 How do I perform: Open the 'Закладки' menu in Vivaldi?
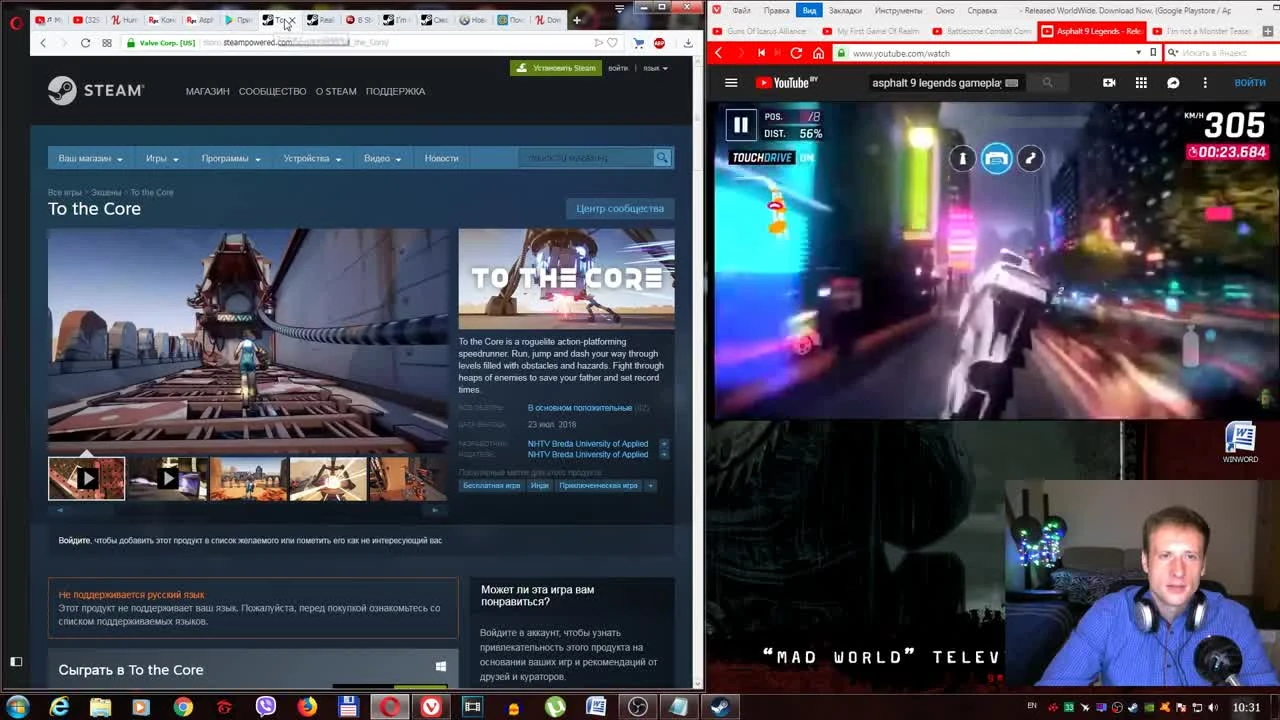(845, 10)
